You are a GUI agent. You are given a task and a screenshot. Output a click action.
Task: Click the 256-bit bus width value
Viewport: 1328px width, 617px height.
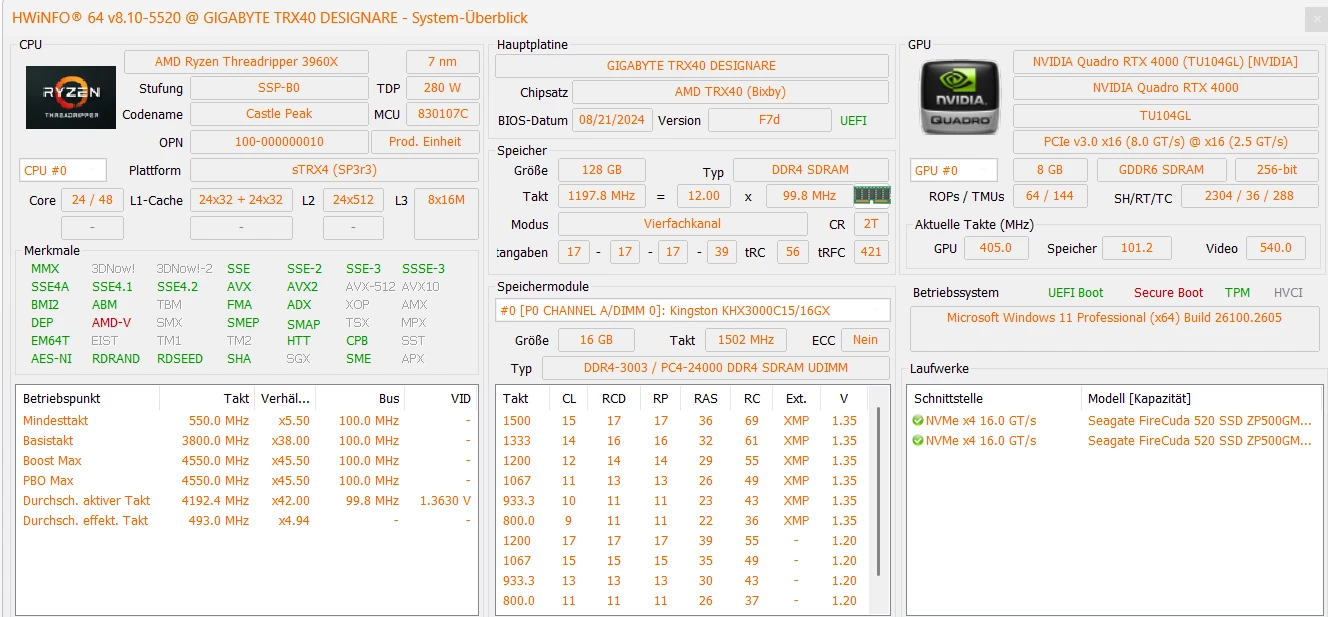[x=1276, y=170]
